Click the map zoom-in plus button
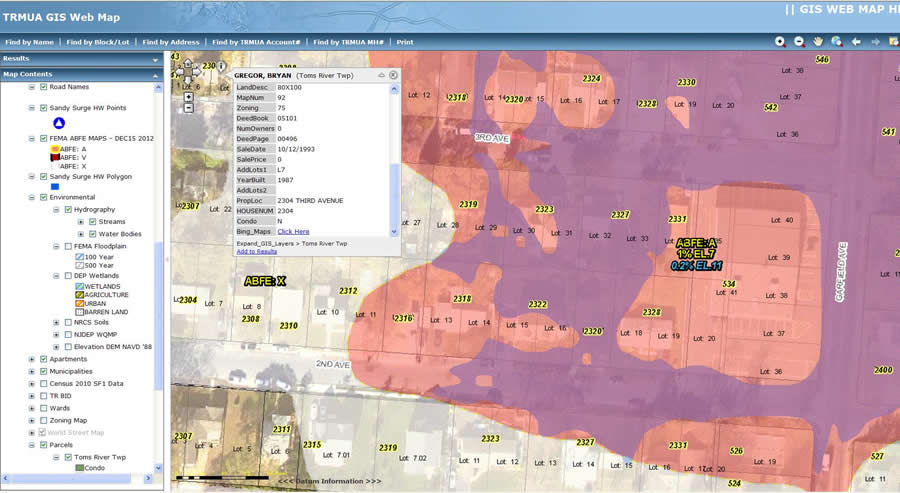The height and width of the screenshot is (493, 900). tap(188, 96)
